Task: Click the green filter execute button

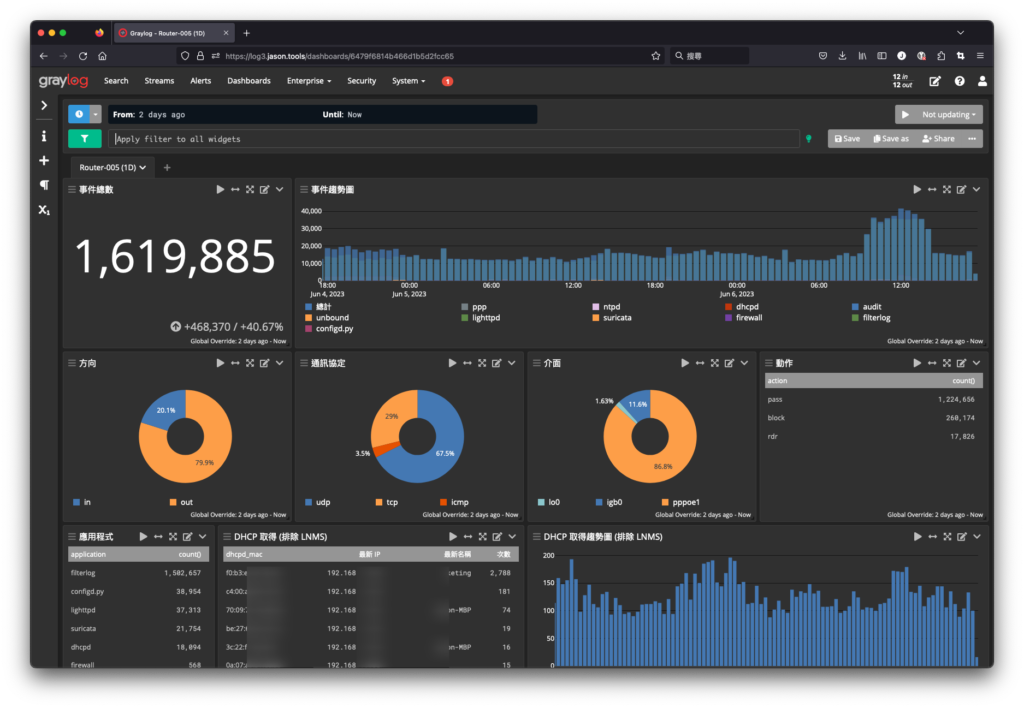Action: (84, 138)
